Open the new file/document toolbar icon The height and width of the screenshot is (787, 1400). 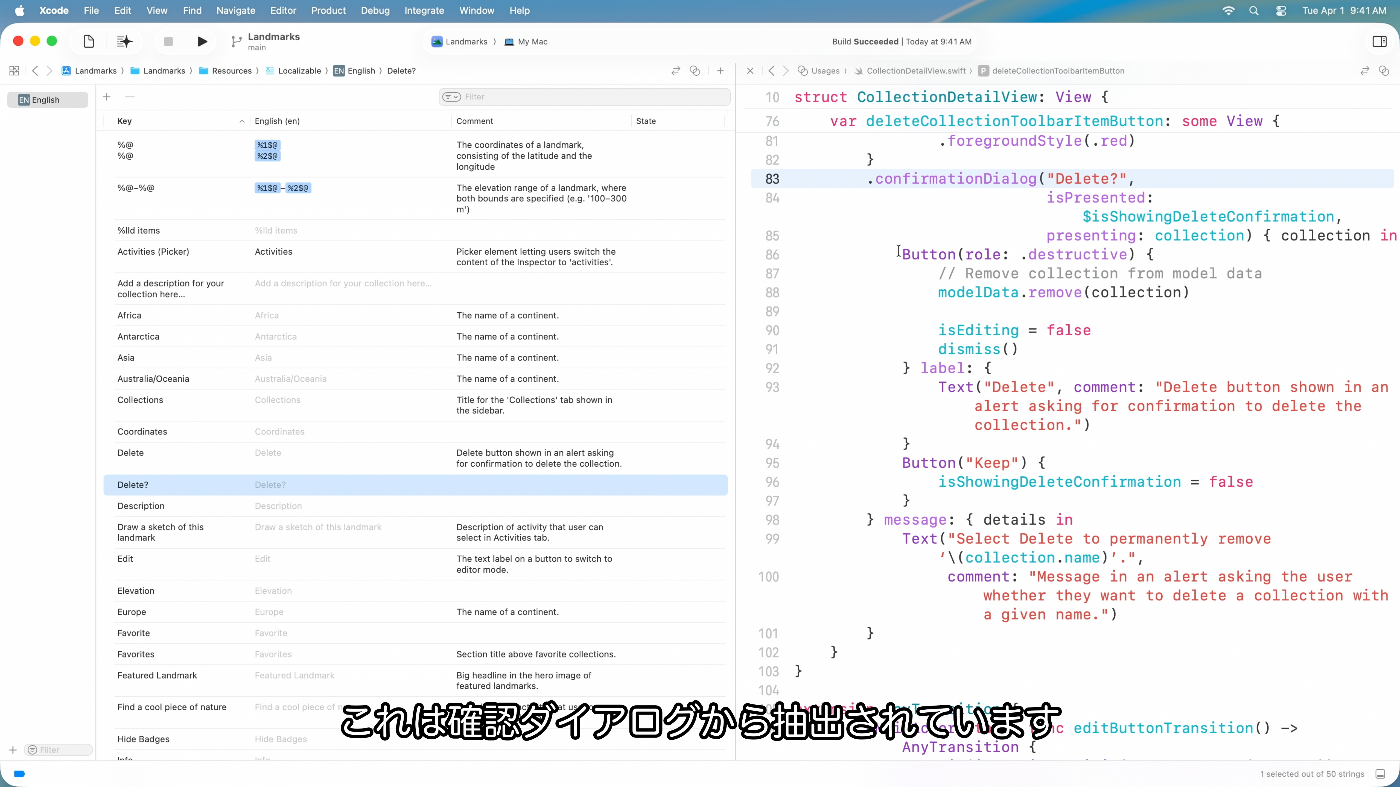coord(89,41)
